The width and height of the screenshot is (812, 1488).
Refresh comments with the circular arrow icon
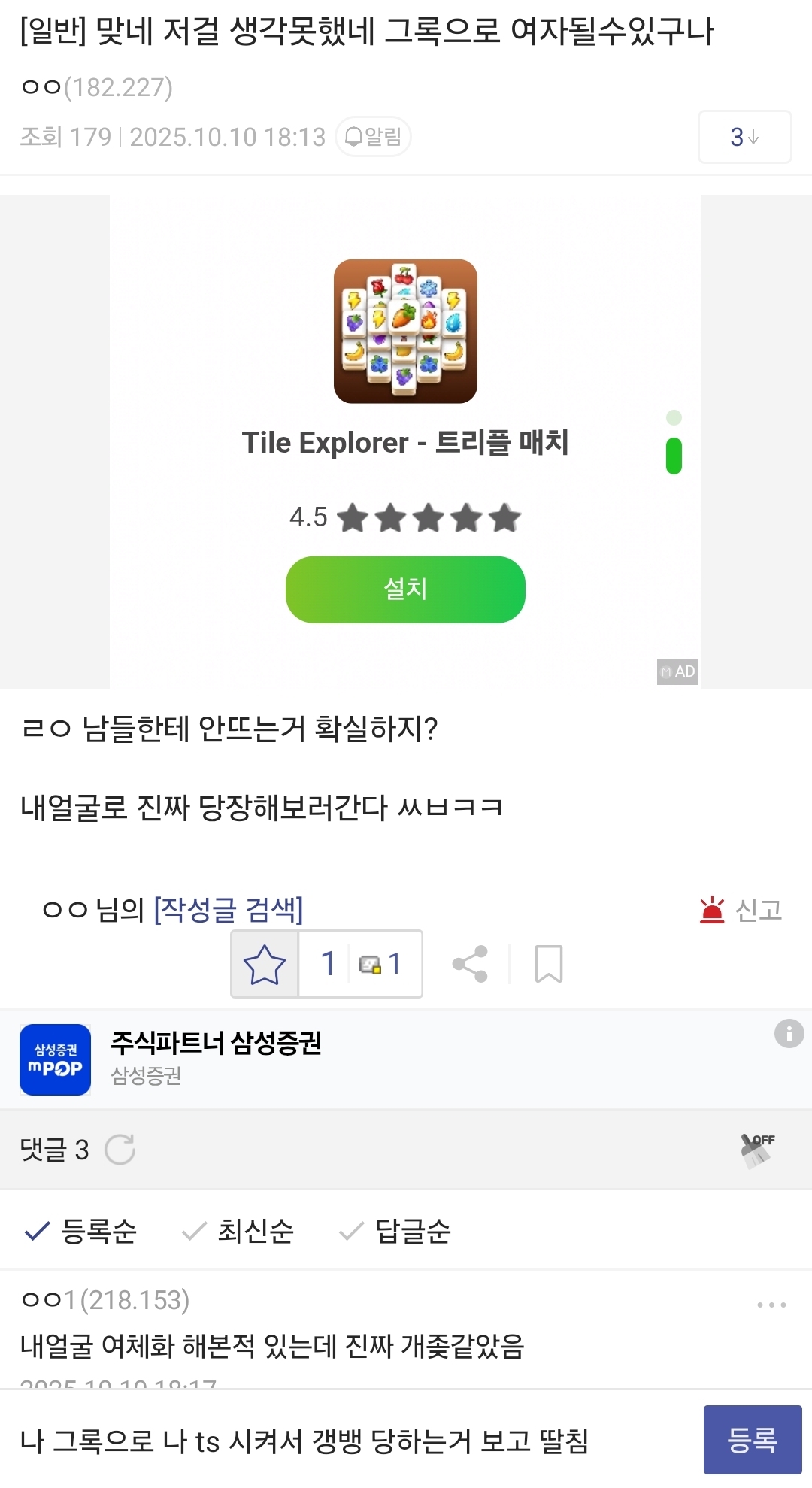(x=120, y=1149)
